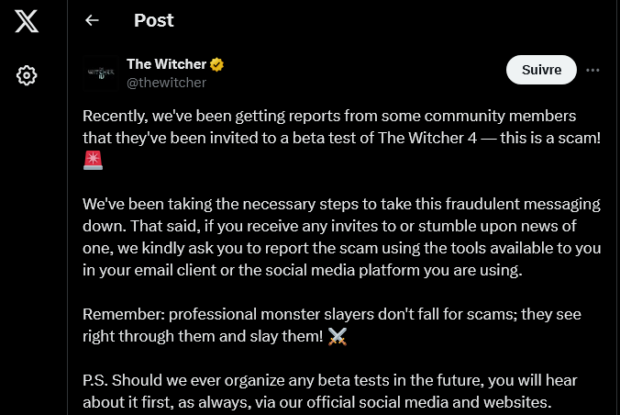This screenshot has height=415, width=620.
Task: Click the paragraph beginning "We've been taking the necessary"
Action: (342, 237)
